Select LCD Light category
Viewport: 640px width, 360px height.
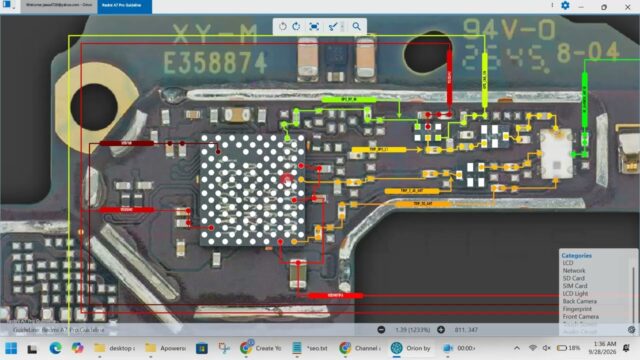[x=576, y=294]
